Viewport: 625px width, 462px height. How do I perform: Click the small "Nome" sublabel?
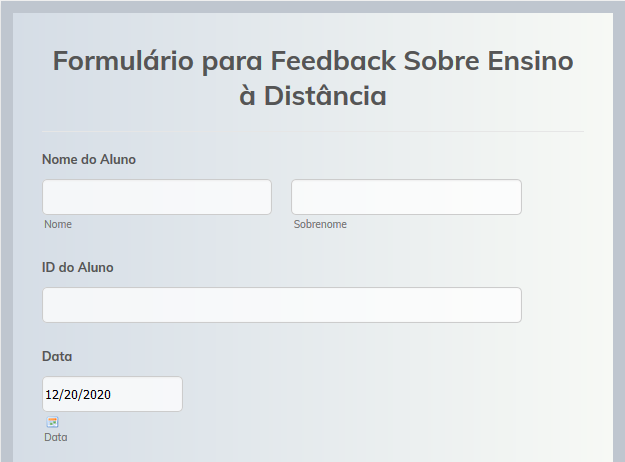[x=58, y=225]
